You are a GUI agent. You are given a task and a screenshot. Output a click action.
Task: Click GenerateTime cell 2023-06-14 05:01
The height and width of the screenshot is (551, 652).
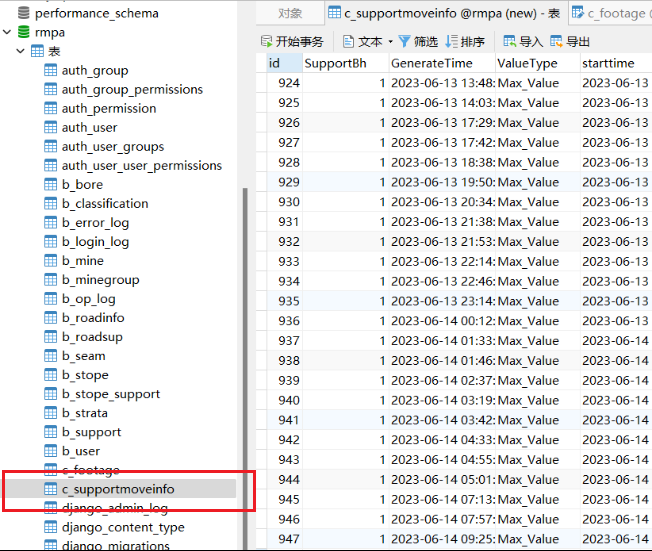click(442, 479)
